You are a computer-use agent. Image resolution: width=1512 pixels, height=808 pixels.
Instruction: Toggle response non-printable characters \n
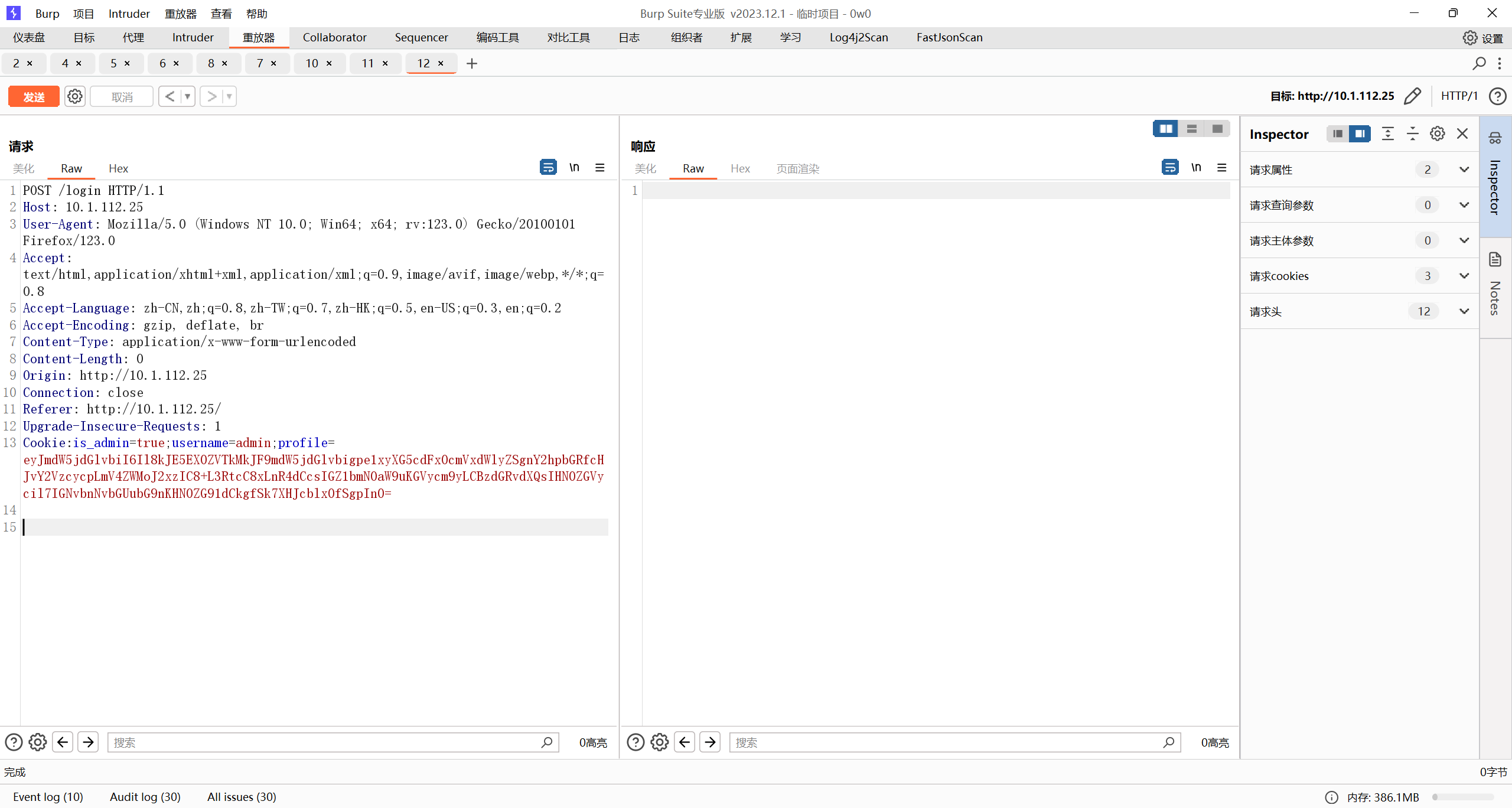[1196, 167]
